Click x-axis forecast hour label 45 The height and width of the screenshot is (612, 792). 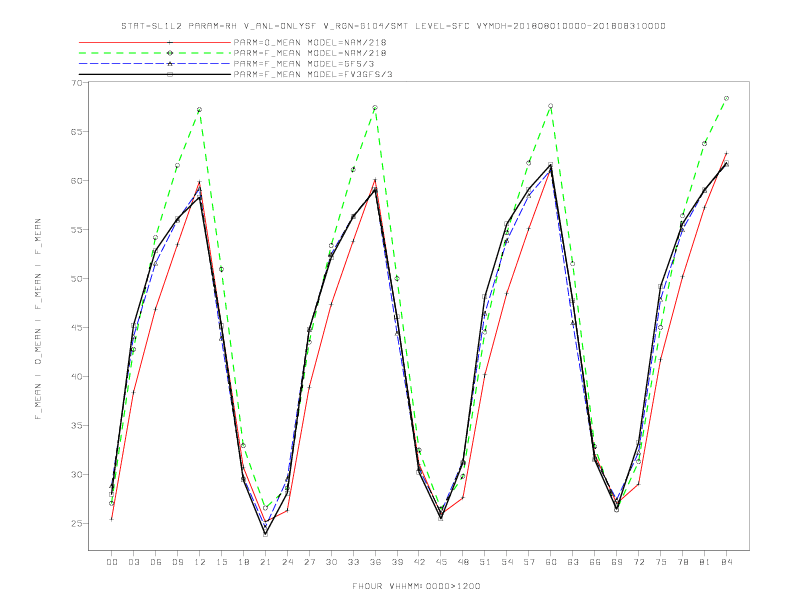[x=441, y=562]
